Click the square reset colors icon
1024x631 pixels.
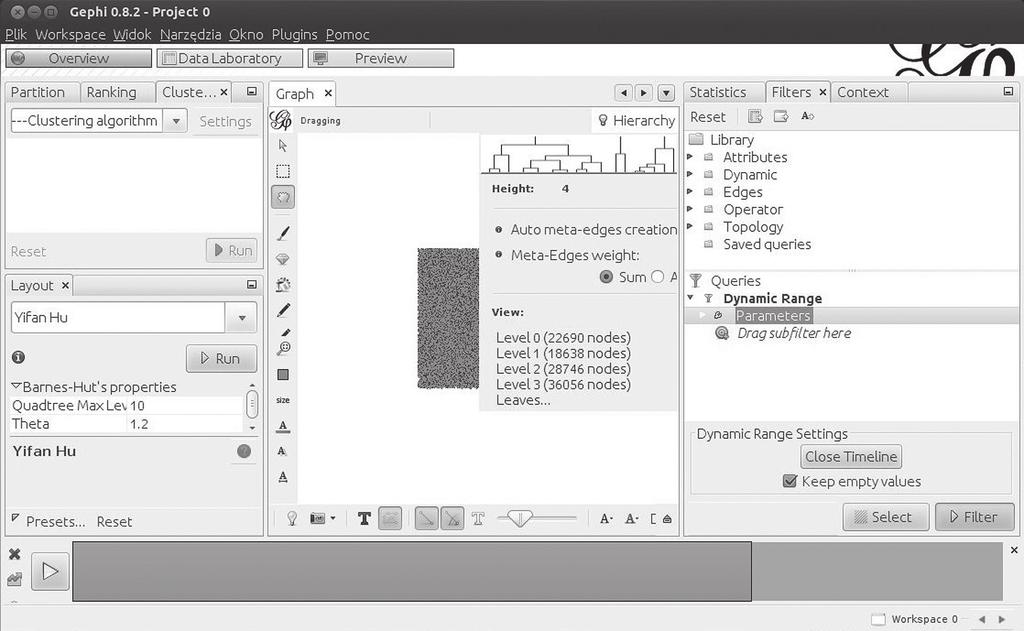pos(283,374)
